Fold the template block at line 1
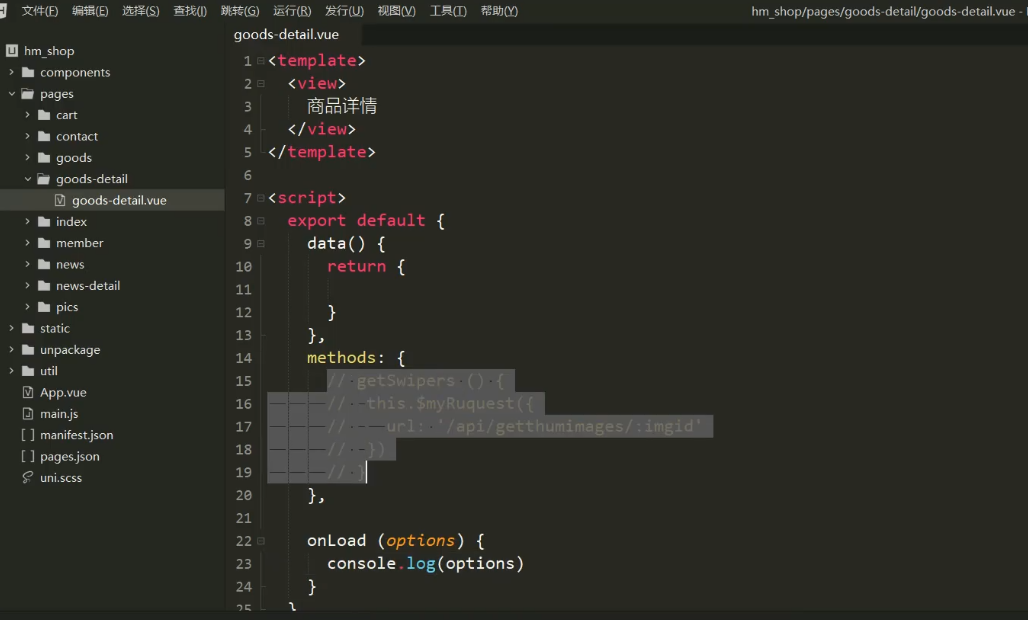Image resolution: width=1028 pixels, height=620 pixels. 261,60
